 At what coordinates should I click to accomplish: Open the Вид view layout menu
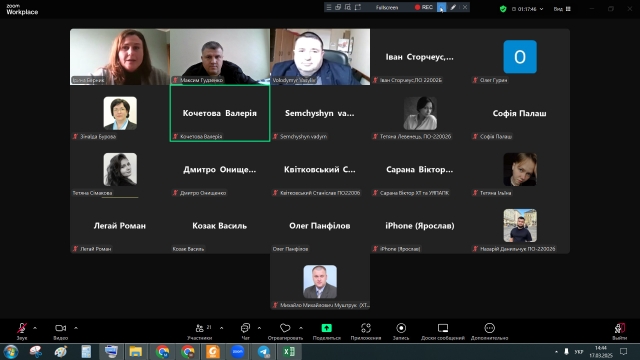pyautogui.click(x=562, y=9)
